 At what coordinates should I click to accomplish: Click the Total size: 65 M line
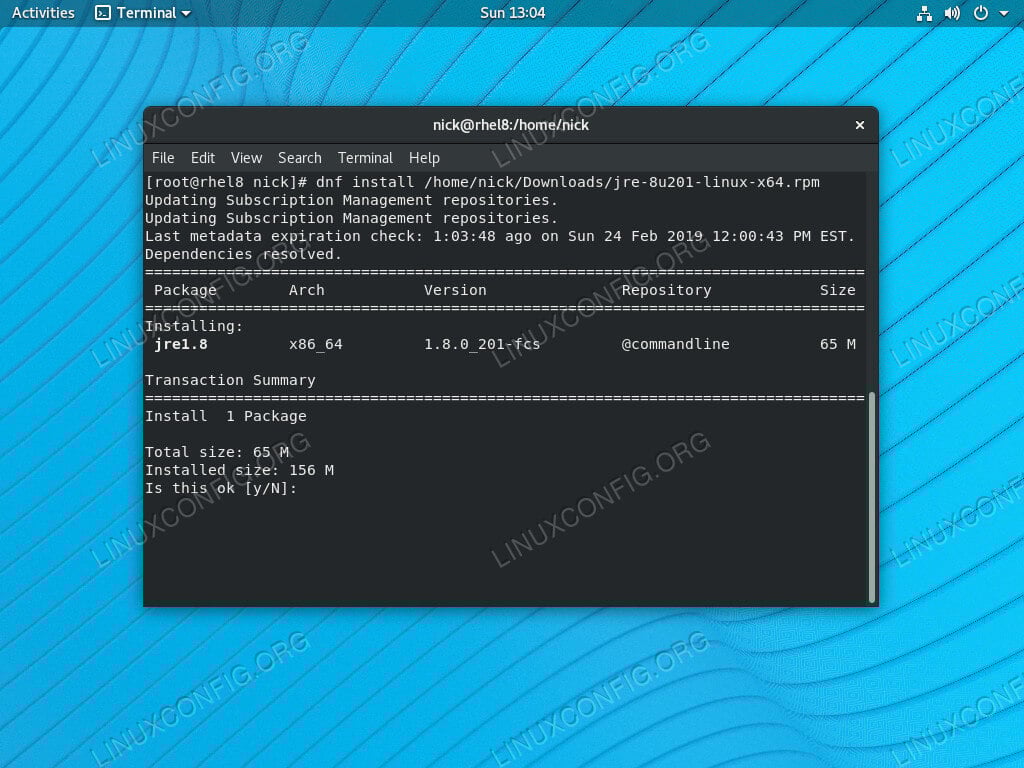coord(217,452)
